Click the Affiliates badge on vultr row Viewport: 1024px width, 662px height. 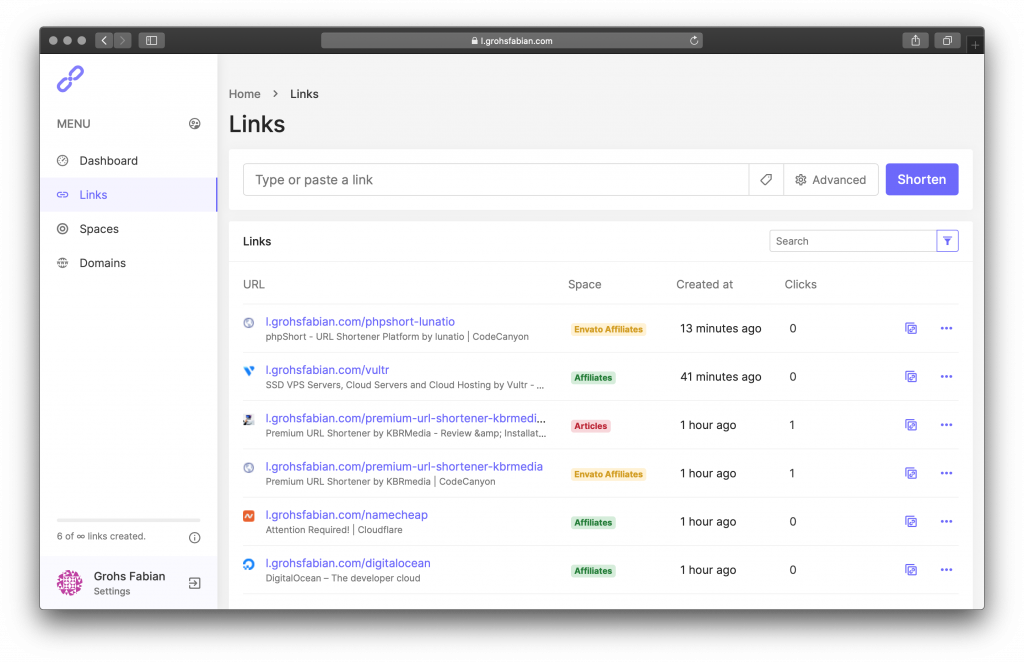[593, 377]
